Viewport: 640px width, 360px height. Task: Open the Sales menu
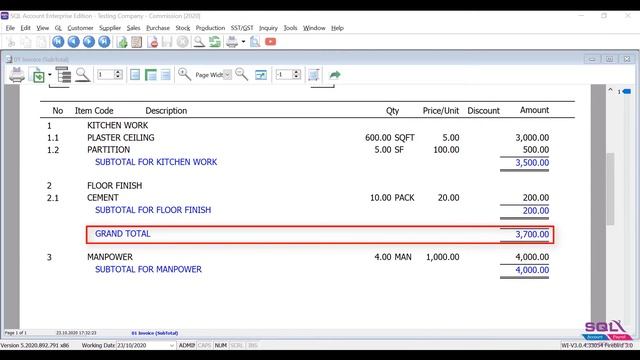pos(133,28)
